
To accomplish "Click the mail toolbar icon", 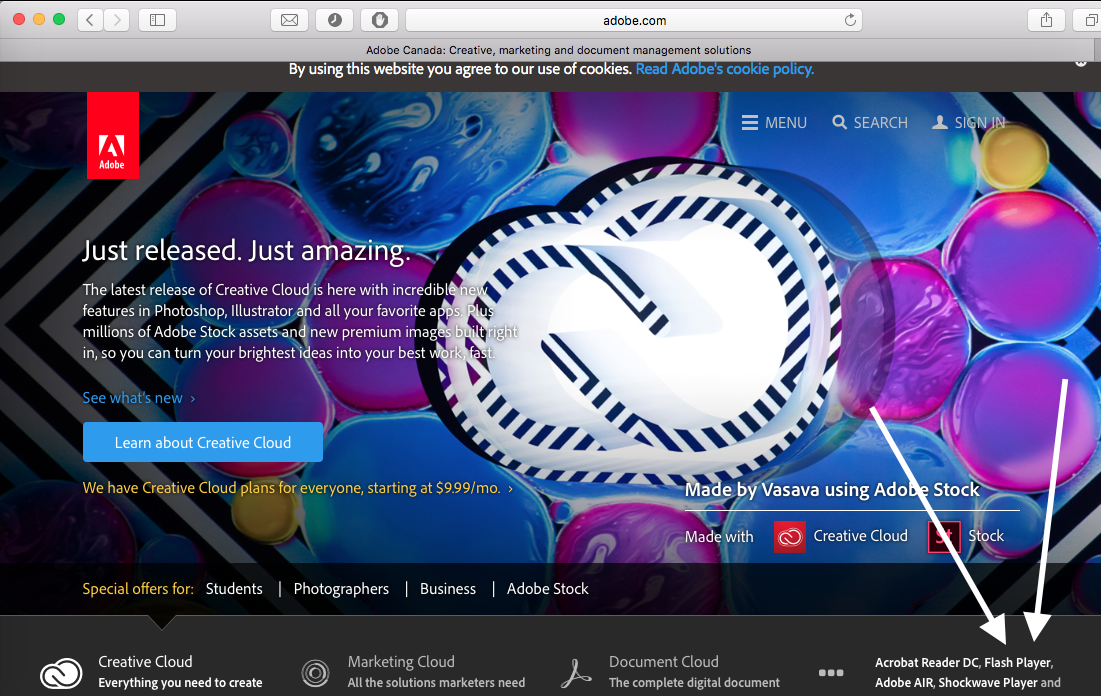I will [289, 20].
